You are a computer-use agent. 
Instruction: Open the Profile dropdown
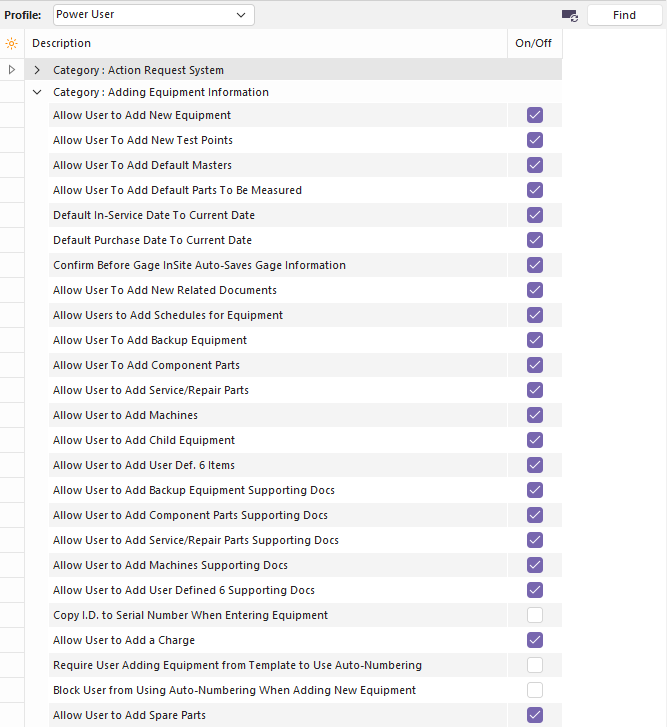tap(153, 15)
